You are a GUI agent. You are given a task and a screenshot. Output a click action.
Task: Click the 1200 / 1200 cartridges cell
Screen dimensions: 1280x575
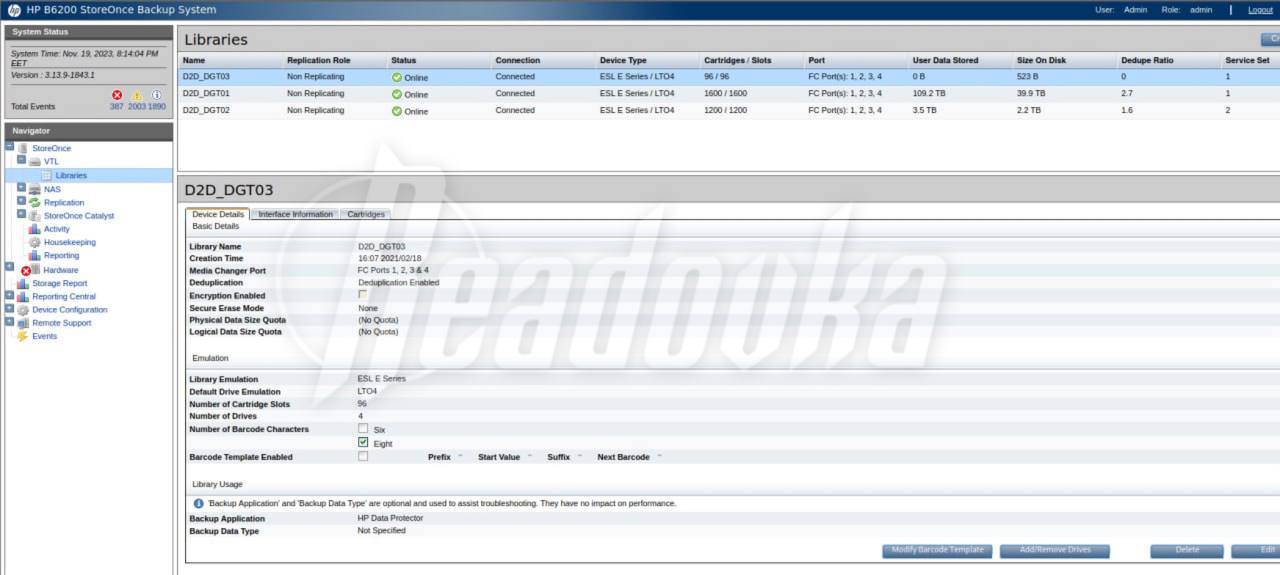725,110
